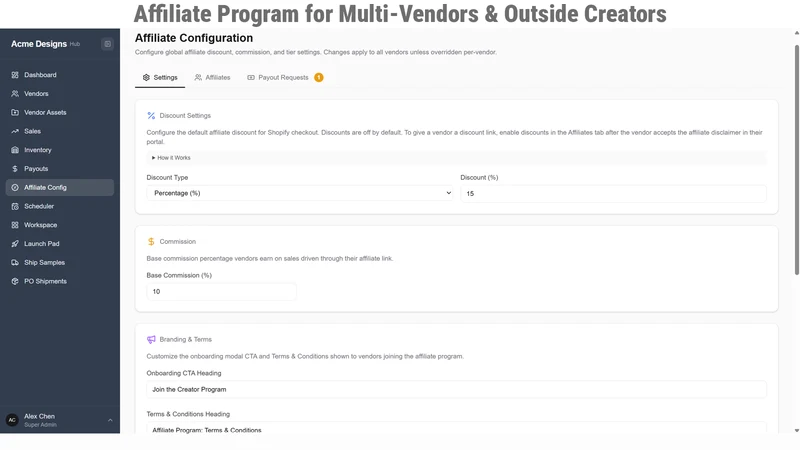Click the AC user avatar
This screenshot has height=450, width=800.
(12, 420)
